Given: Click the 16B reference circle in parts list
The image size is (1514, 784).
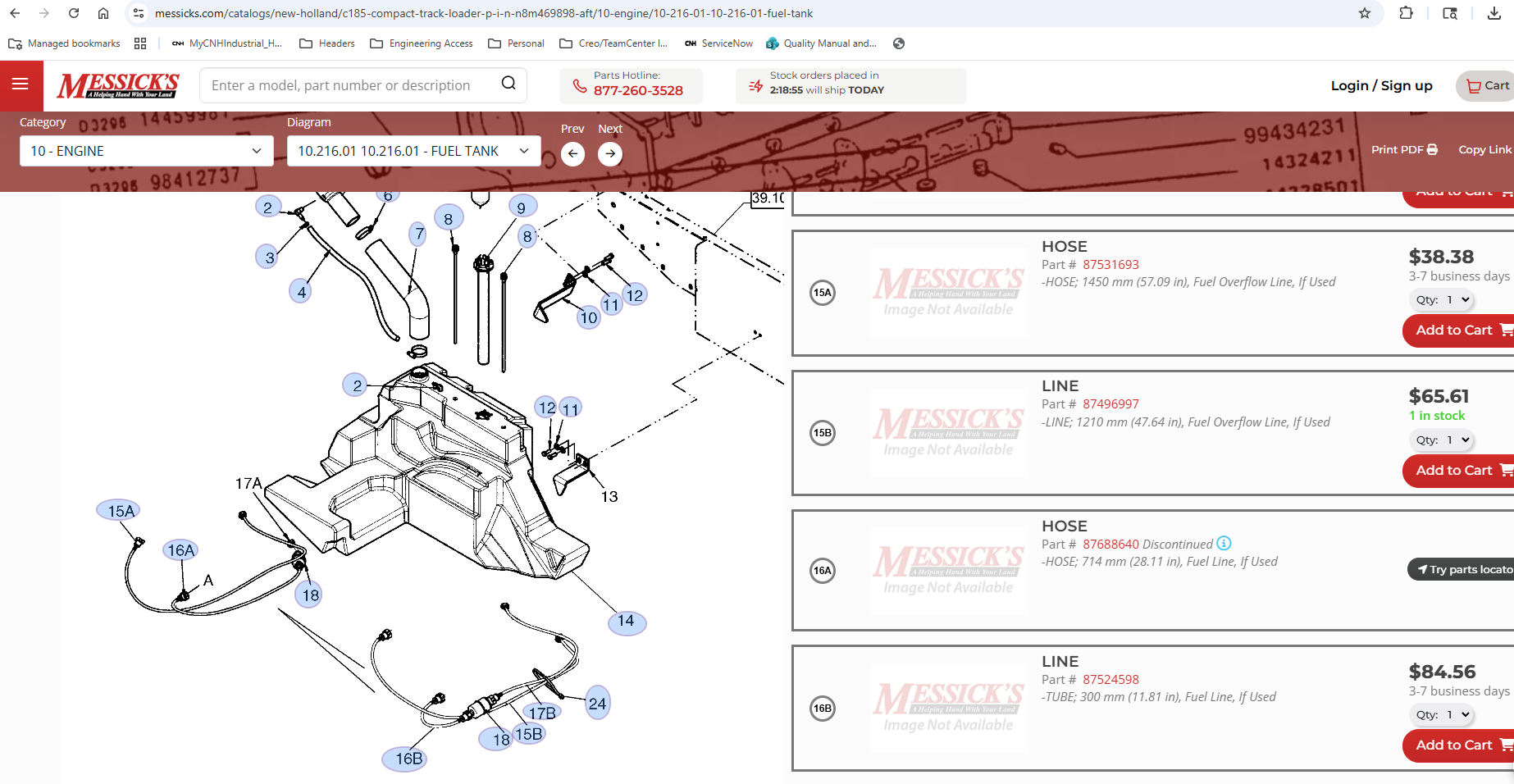Looking at the screenshot, I should 822,708.
